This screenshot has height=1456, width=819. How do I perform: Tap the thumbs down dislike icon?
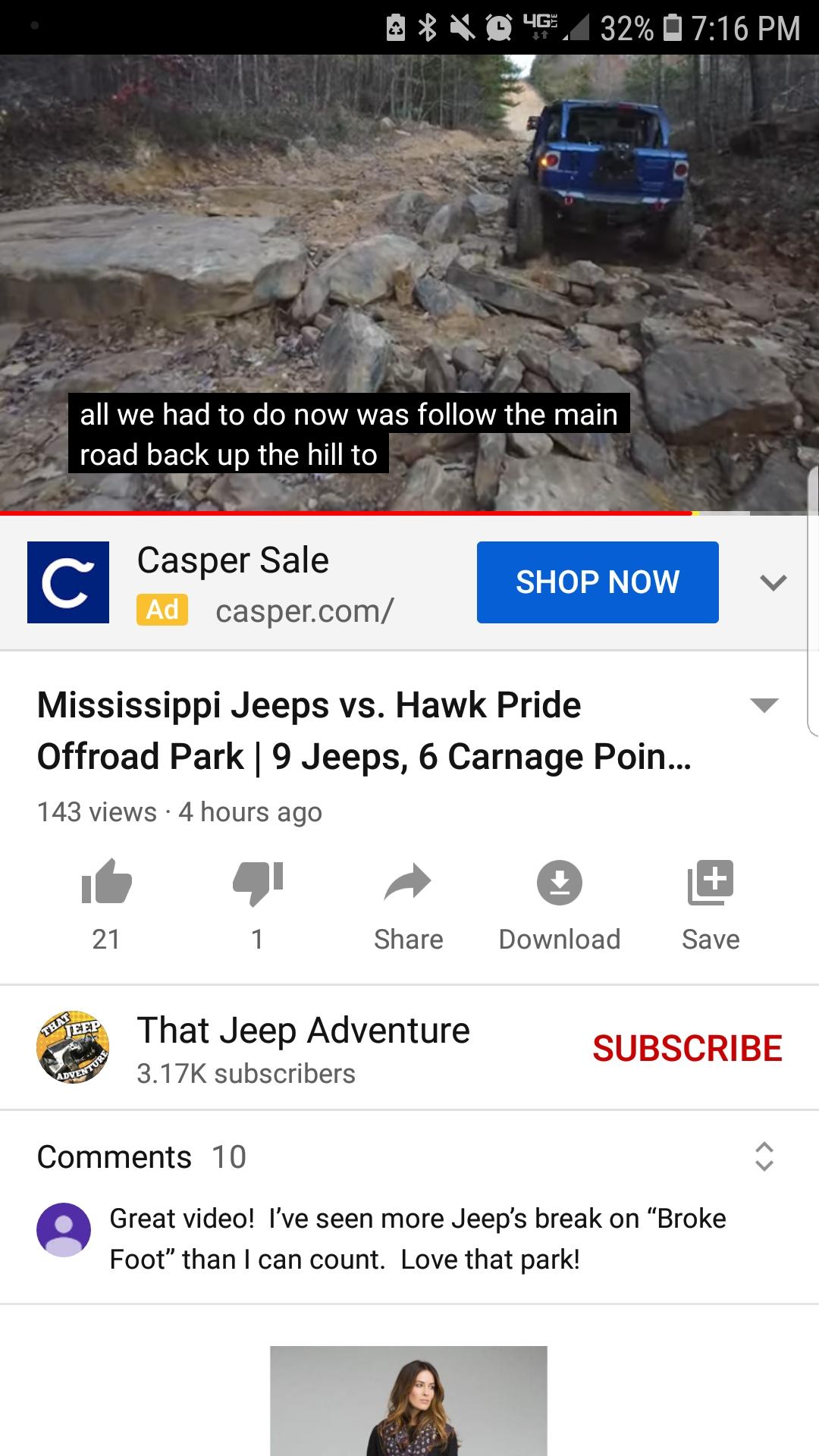pyautogui.click(x=258, y=883)
